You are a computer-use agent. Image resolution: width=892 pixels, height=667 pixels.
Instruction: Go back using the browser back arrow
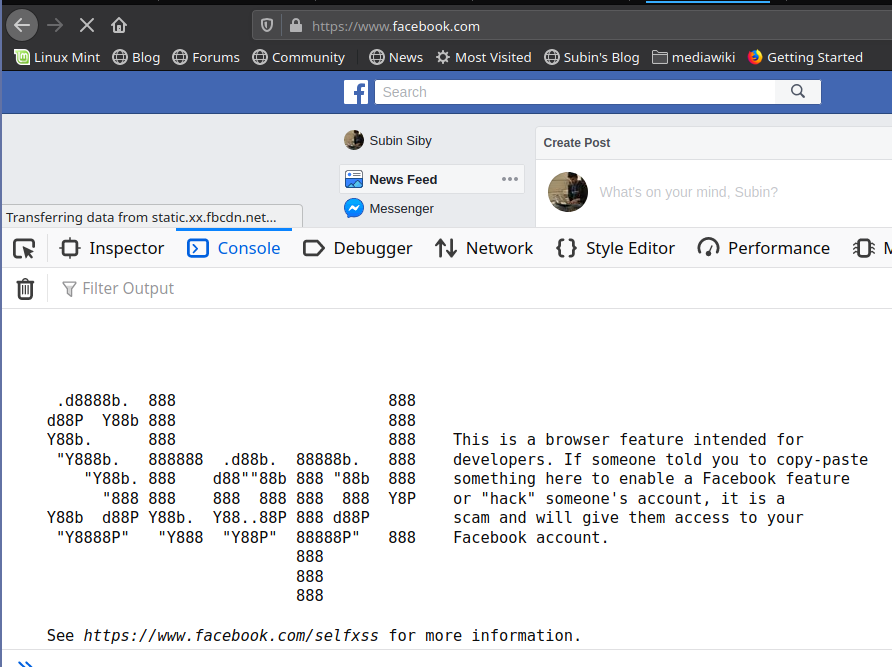point(22,25)
